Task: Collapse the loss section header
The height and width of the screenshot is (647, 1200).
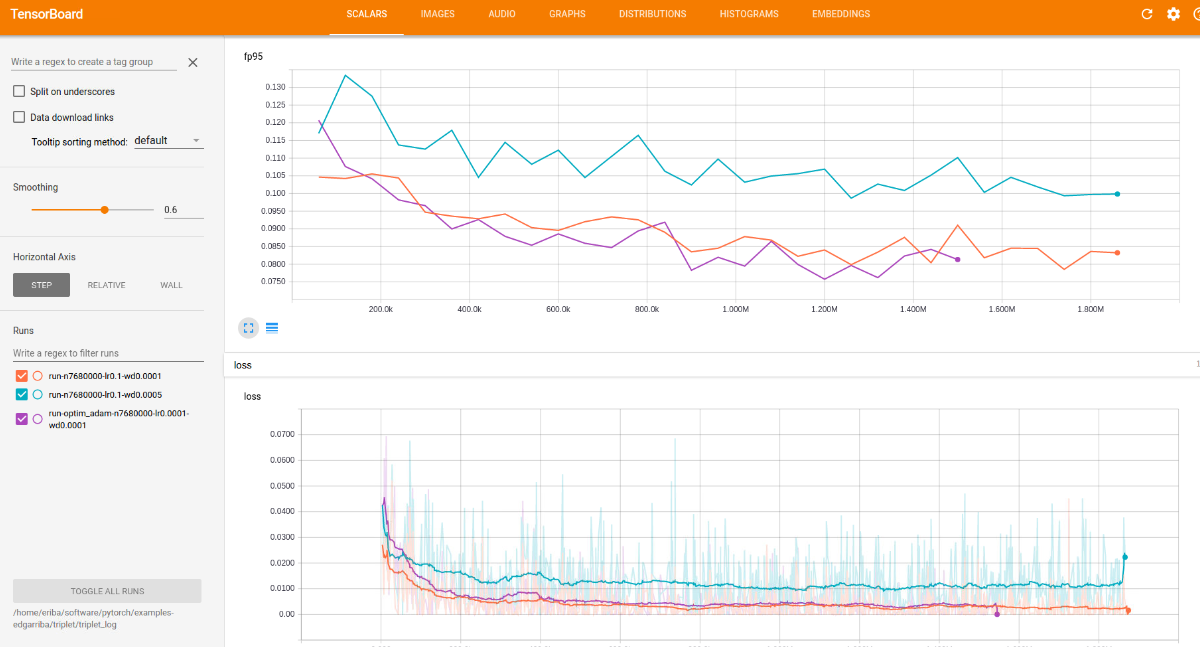Action: (x=711, y=365)
